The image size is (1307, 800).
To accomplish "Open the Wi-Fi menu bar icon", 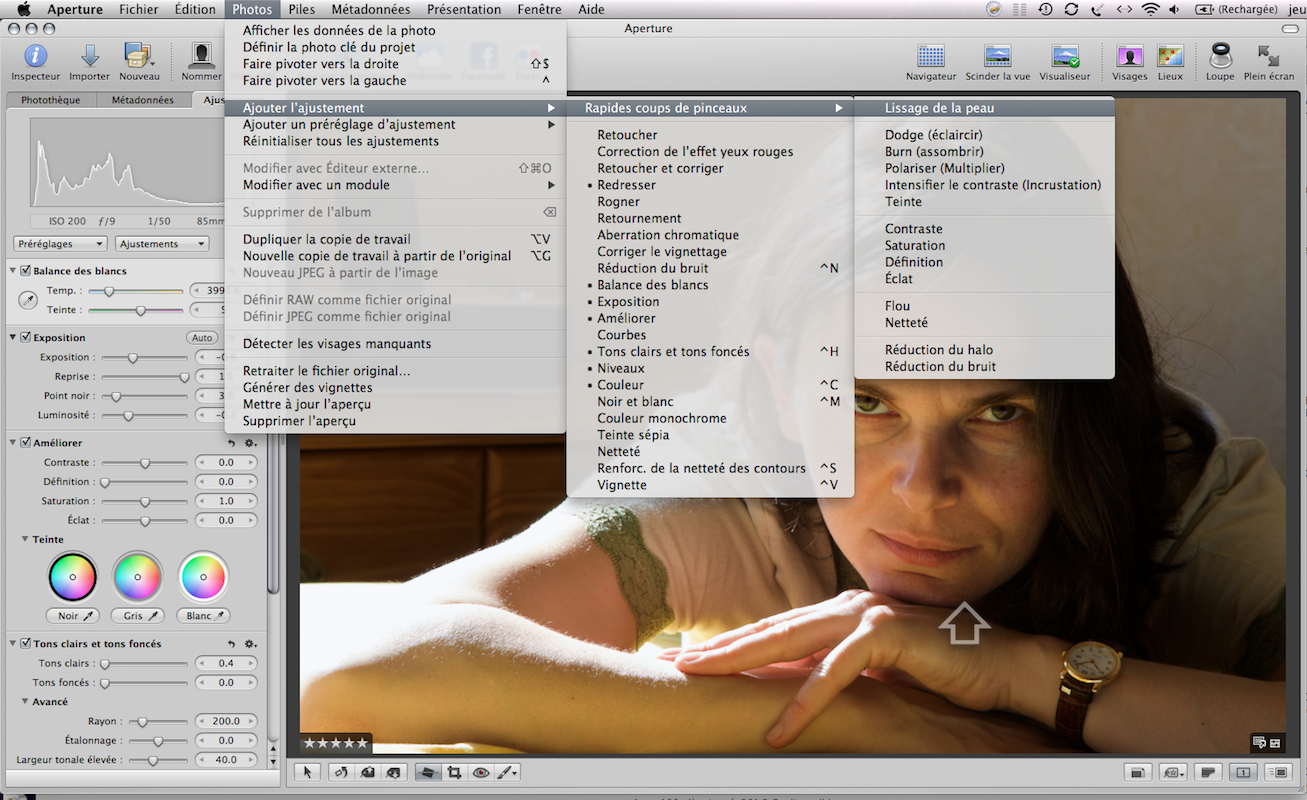I will pos(1150,9).
